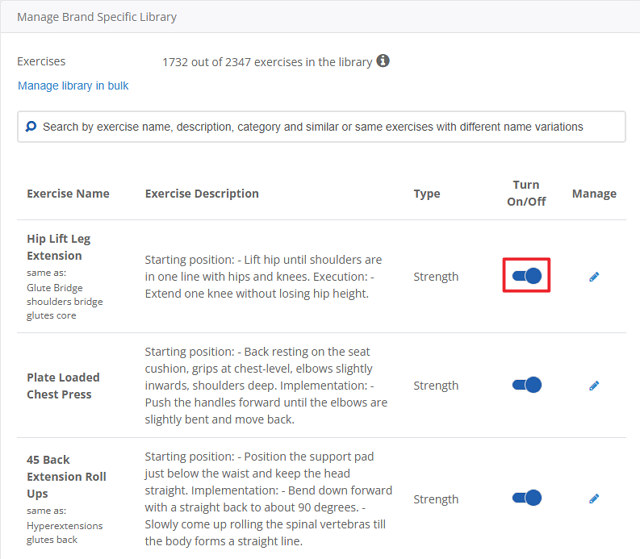Switch off 45 Back Extension Roll Ups
The image size is (640, 559).
[x=526, y=498]
